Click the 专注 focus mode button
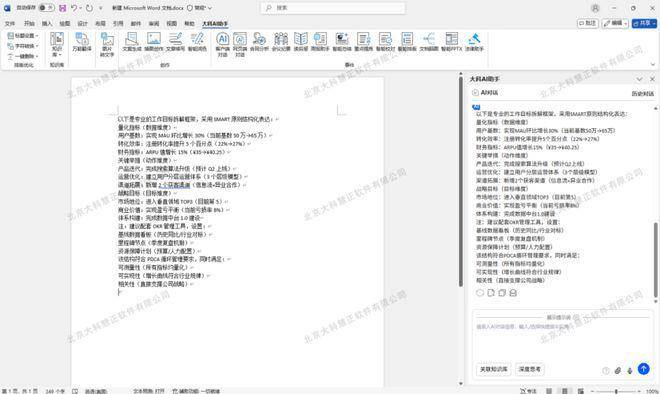 pyautogui.click(x=529, y=391)
